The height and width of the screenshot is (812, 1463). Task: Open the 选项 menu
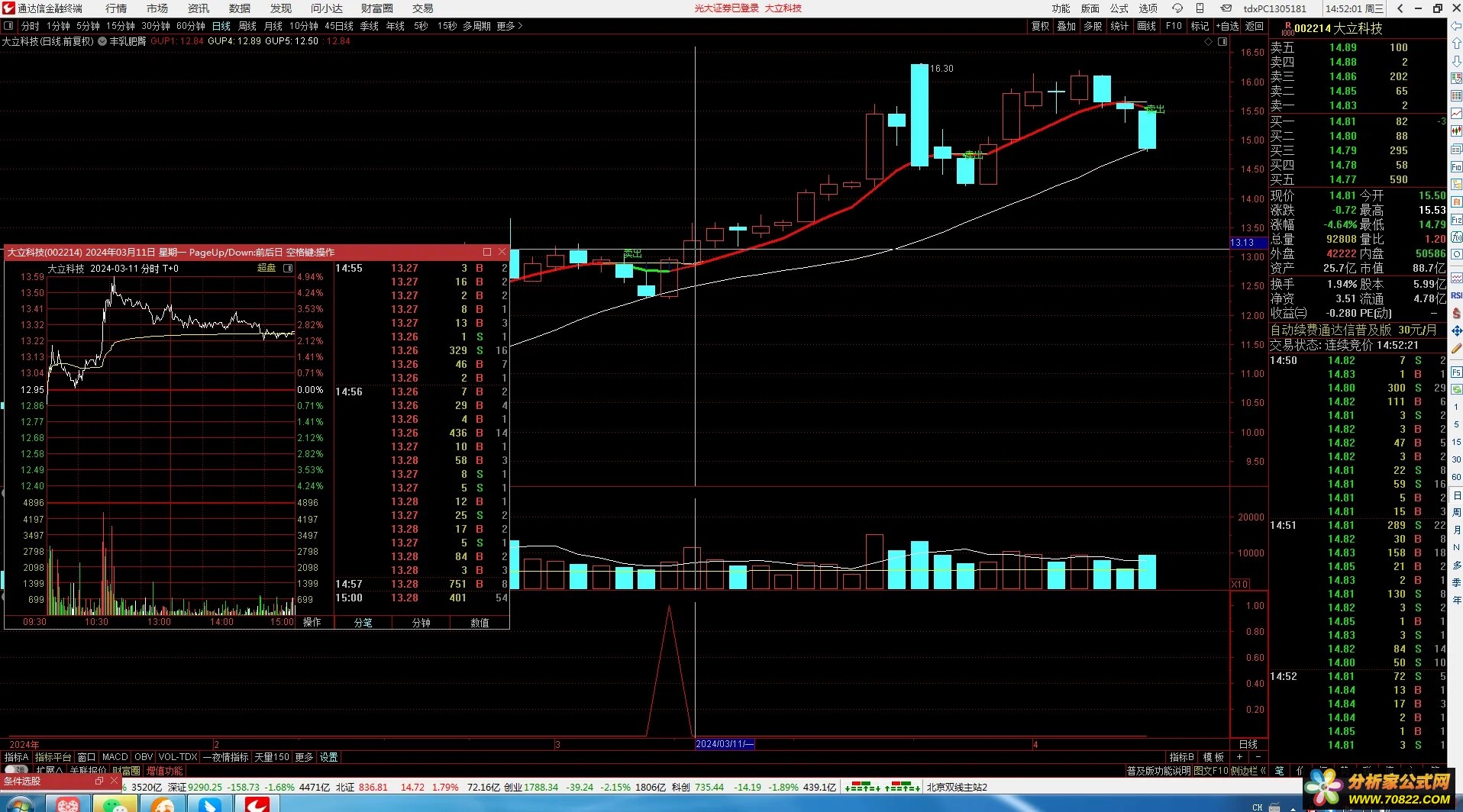coord(1148,8)
